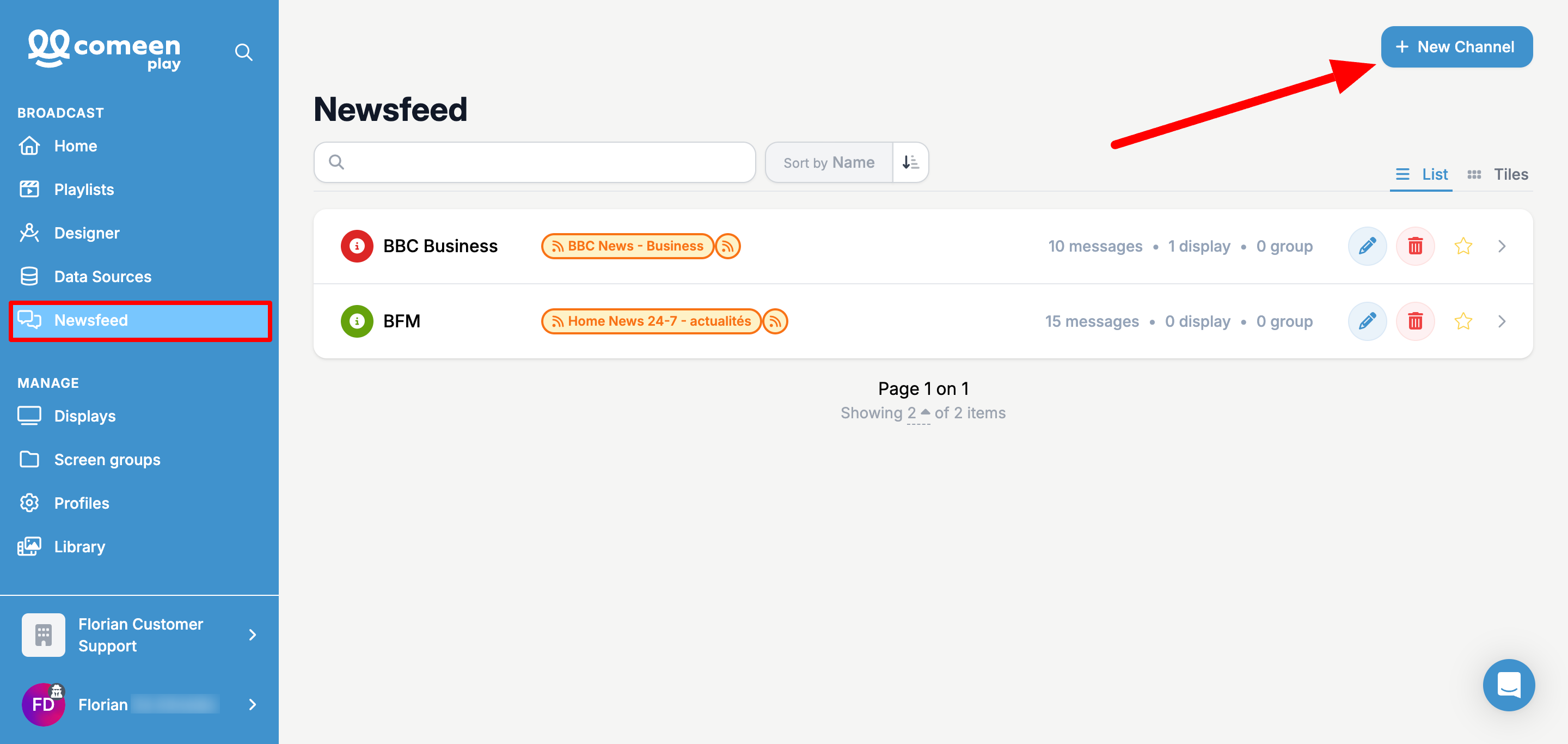This screenshot has width=1568, height=744.
Task: Edit the BFM channel
Action: (x=1367, y=321)
